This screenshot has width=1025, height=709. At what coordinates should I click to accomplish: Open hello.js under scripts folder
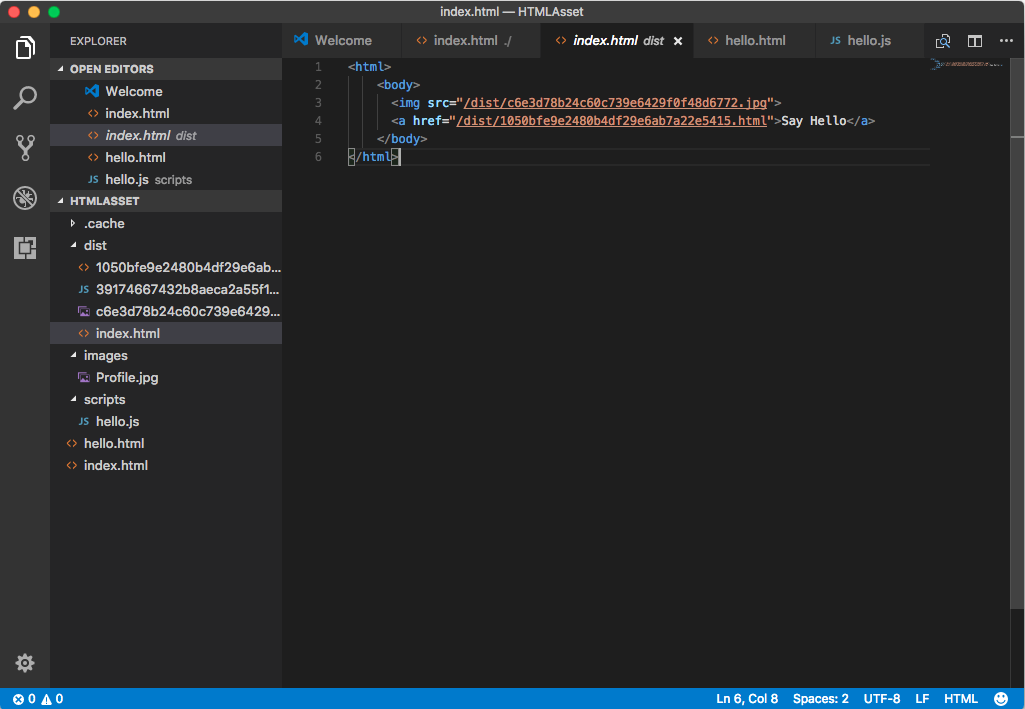166,421
